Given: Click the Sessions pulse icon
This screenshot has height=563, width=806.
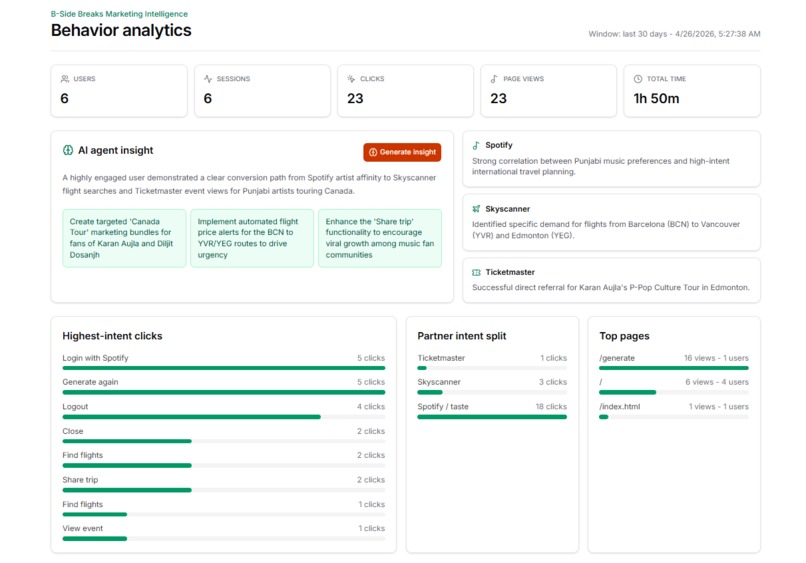Looking at the screenshot, I should pyautogui.click(x=208, y=79).
